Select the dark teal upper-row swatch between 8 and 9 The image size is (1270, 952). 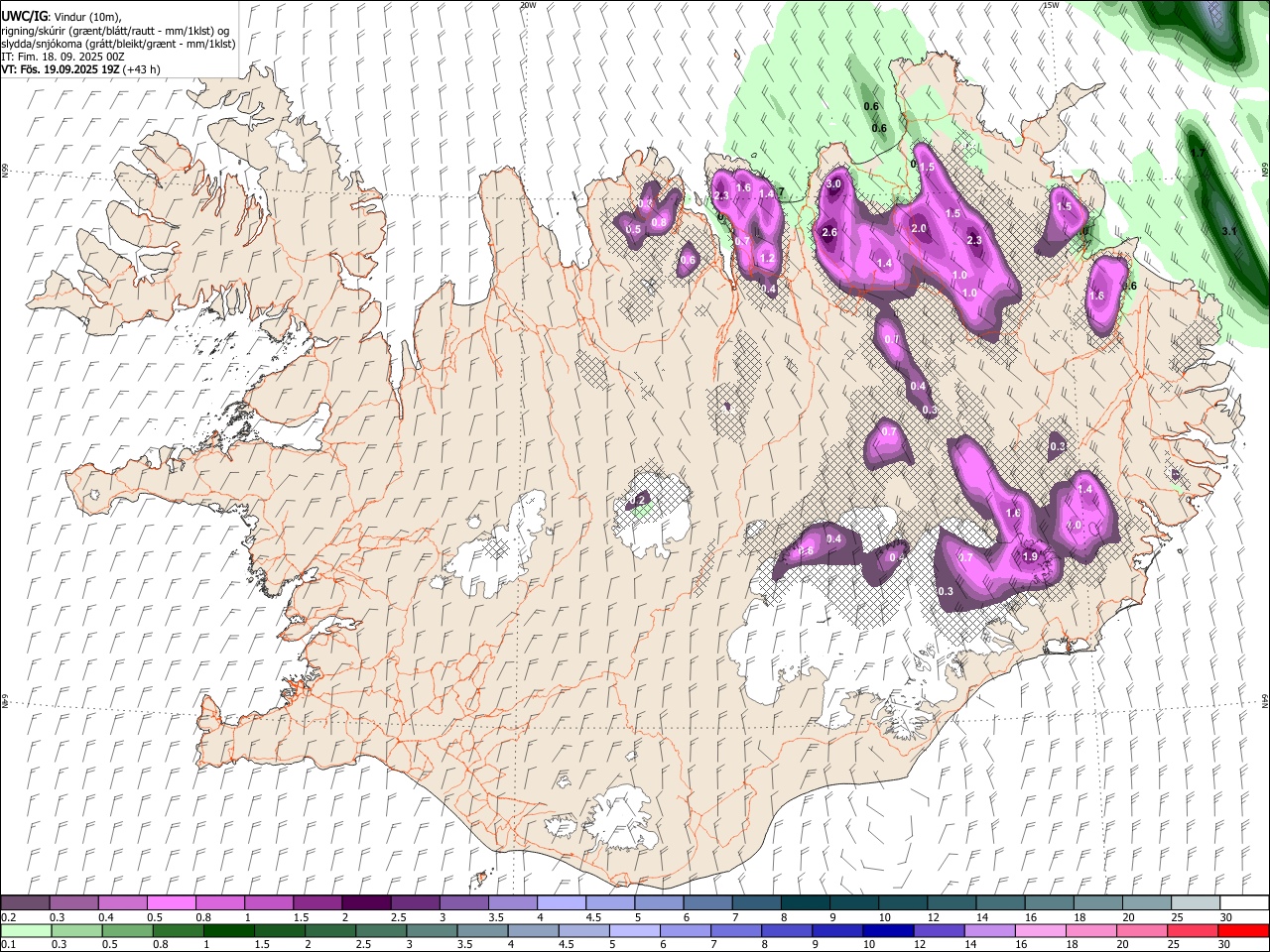[805, 902]
